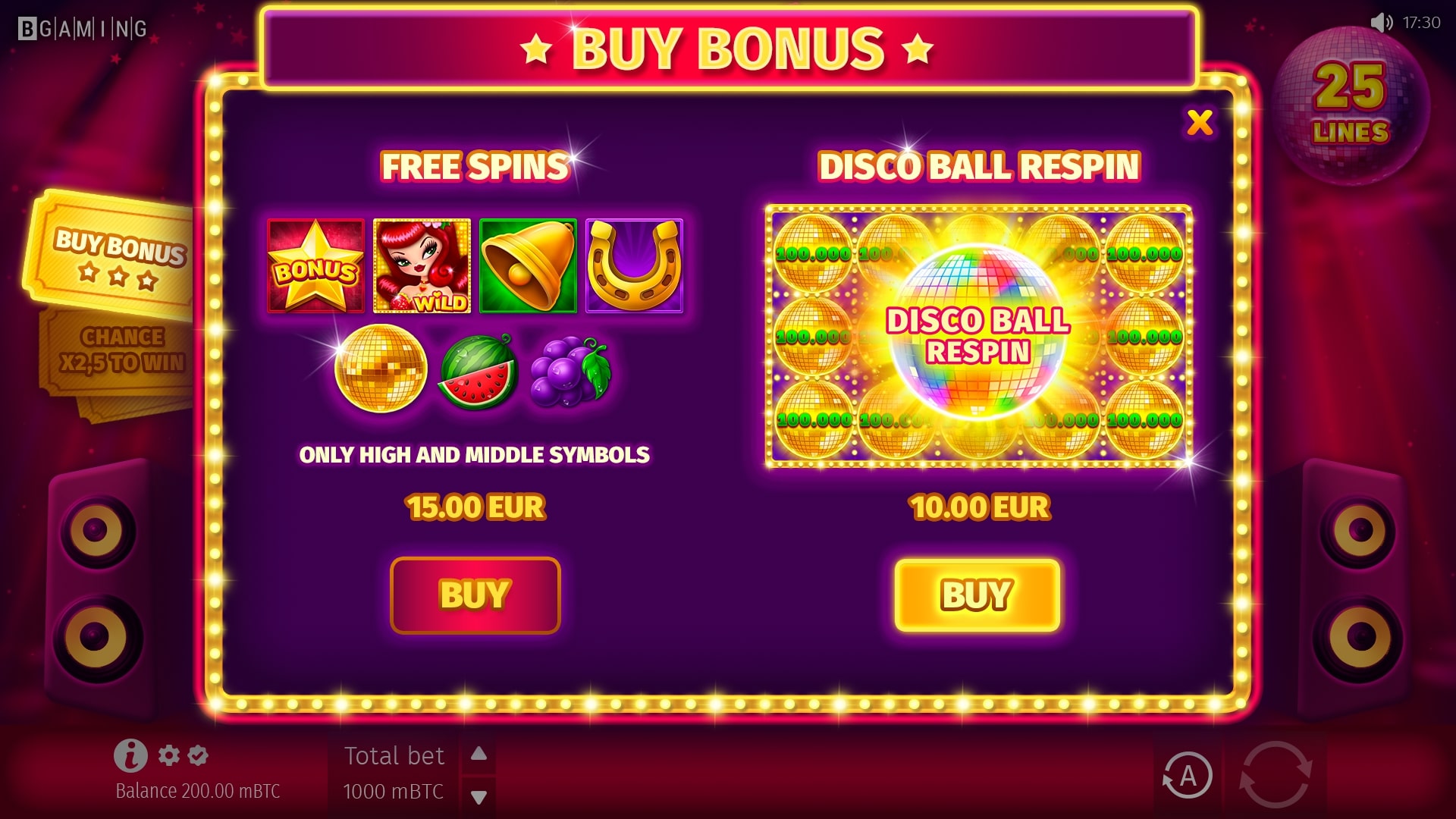Toggle the autoplay button
The height and width of the screenshot is (819, 1456).
1188,776
